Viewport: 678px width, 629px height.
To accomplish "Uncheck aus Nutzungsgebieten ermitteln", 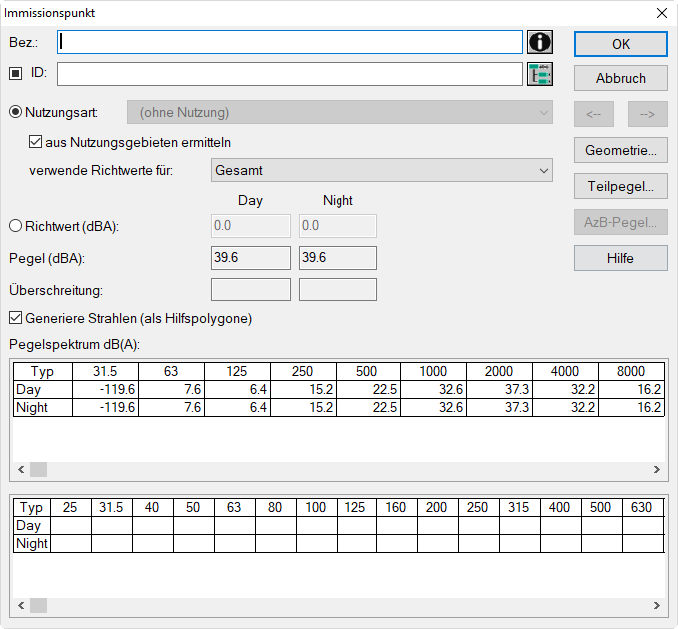I will point(35,142).
